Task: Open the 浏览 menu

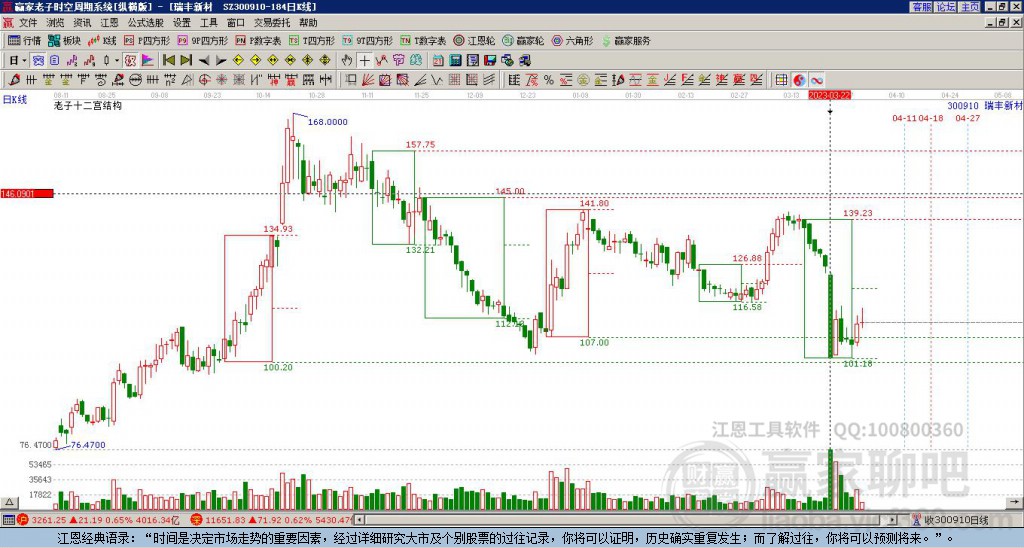Action: point(56,23)
